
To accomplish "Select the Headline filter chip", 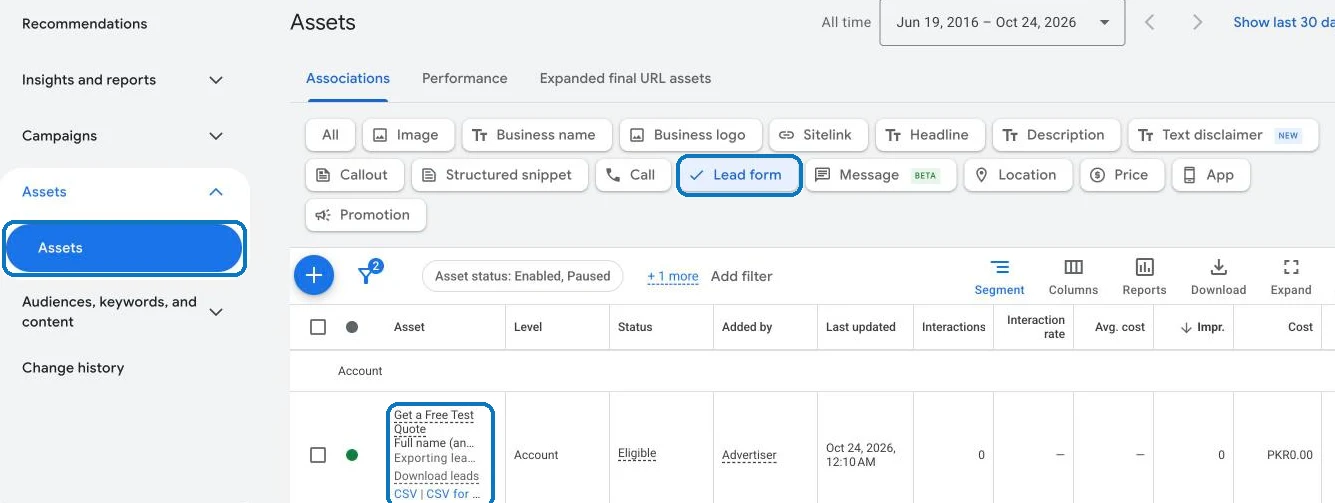I will (929, 135).
